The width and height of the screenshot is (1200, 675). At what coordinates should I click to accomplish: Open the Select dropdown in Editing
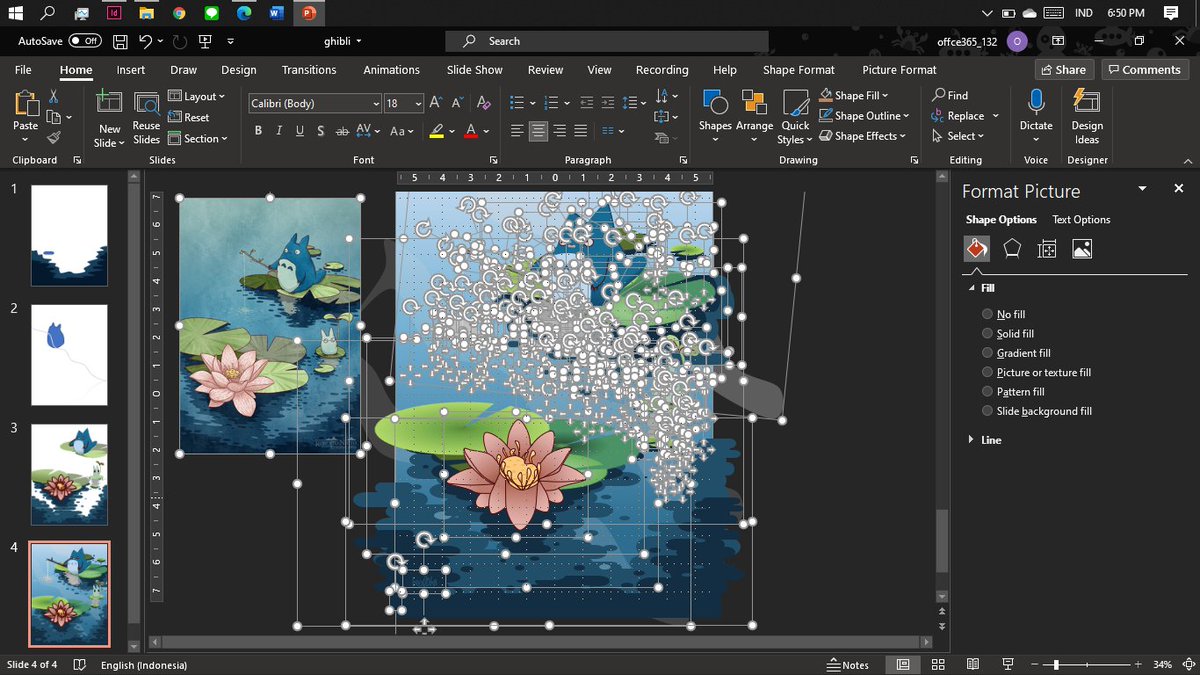pyautogui.click(x=958, y=136)
